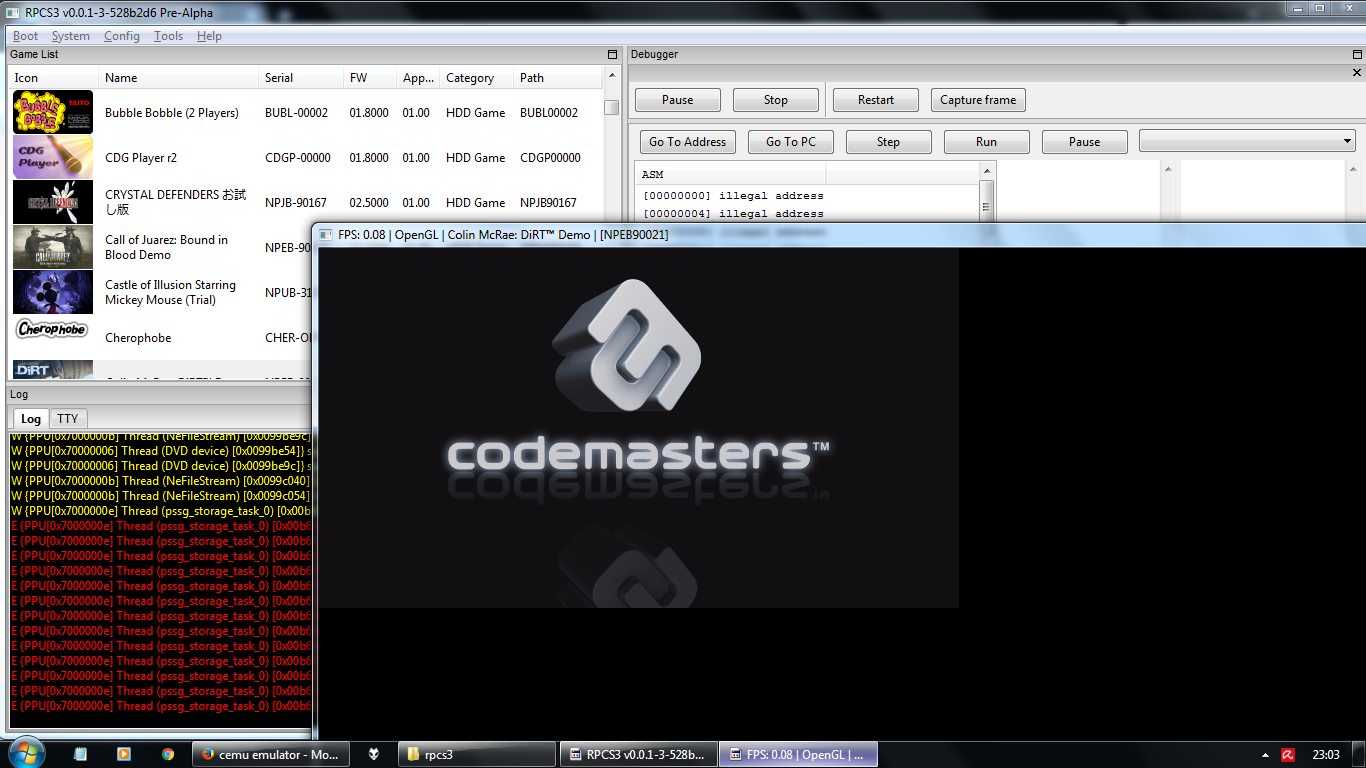Click the Icon column header

pyautogui.click(x=54, y=78)
